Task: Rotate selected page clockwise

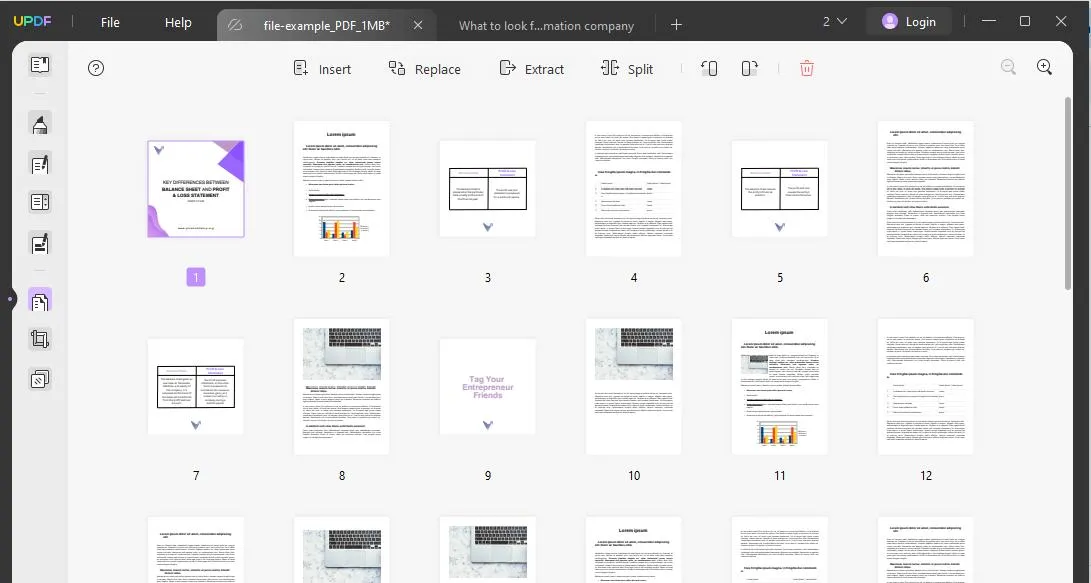Action: (x=749, y=68)
